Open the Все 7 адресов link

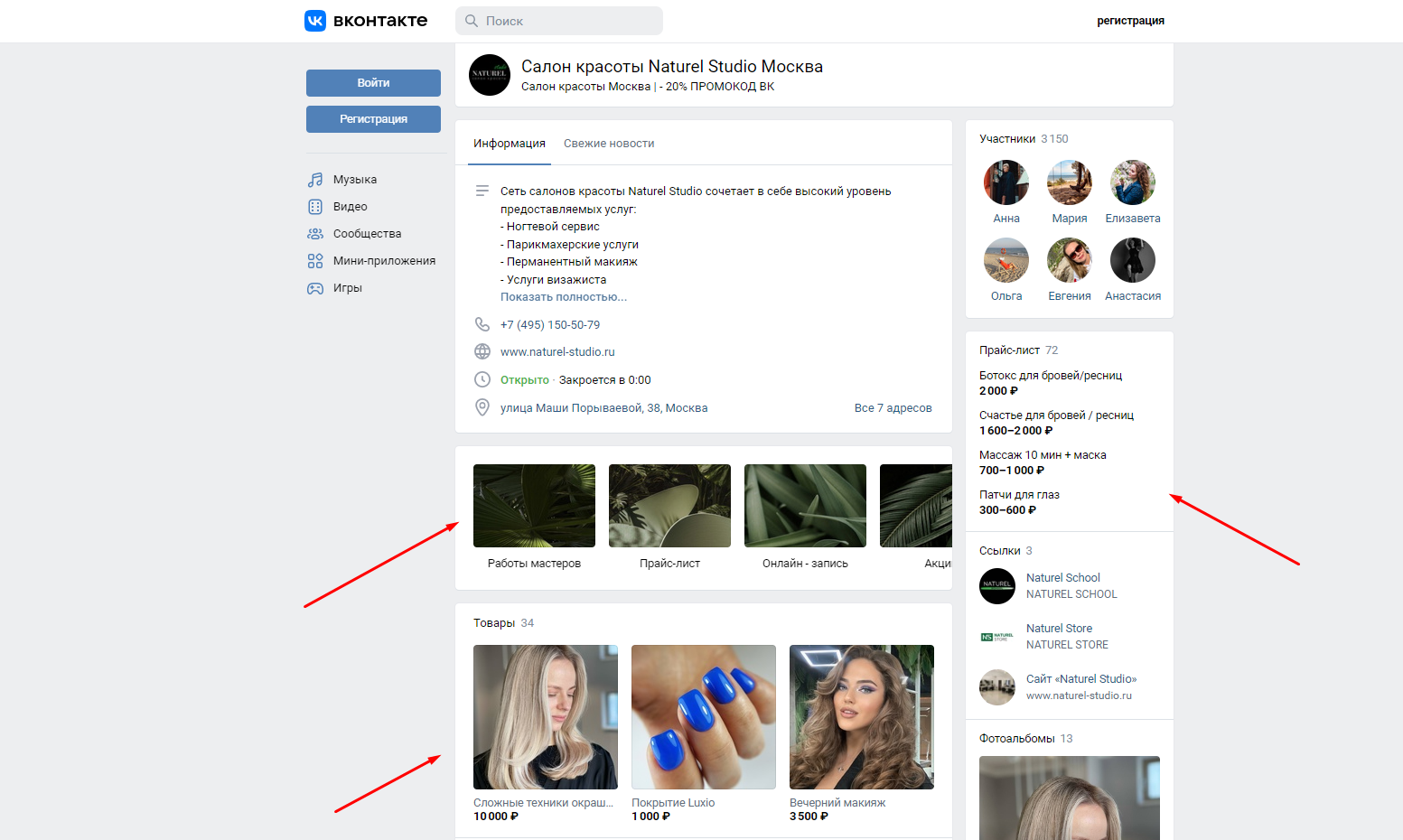point(893,408)
